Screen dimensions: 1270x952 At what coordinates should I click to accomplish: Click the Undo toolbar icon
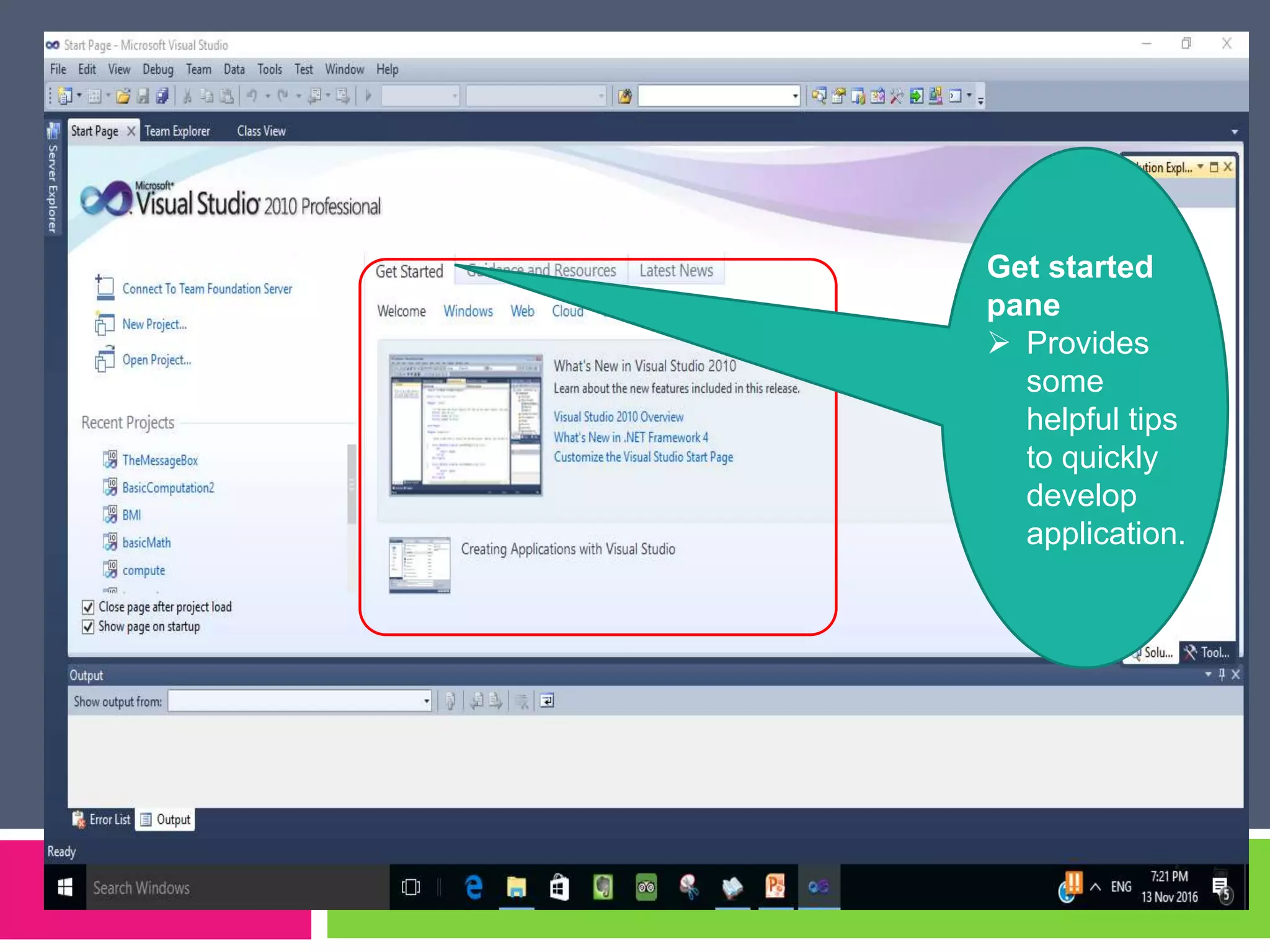[x=252, y=95]
